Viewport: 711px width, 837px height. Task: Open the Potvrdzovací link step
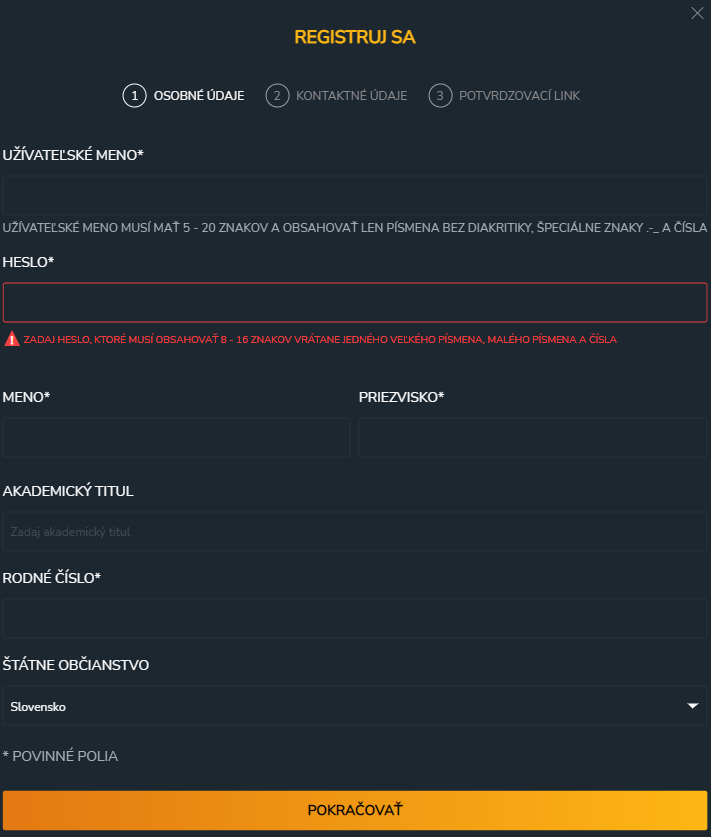pos(519,96)
